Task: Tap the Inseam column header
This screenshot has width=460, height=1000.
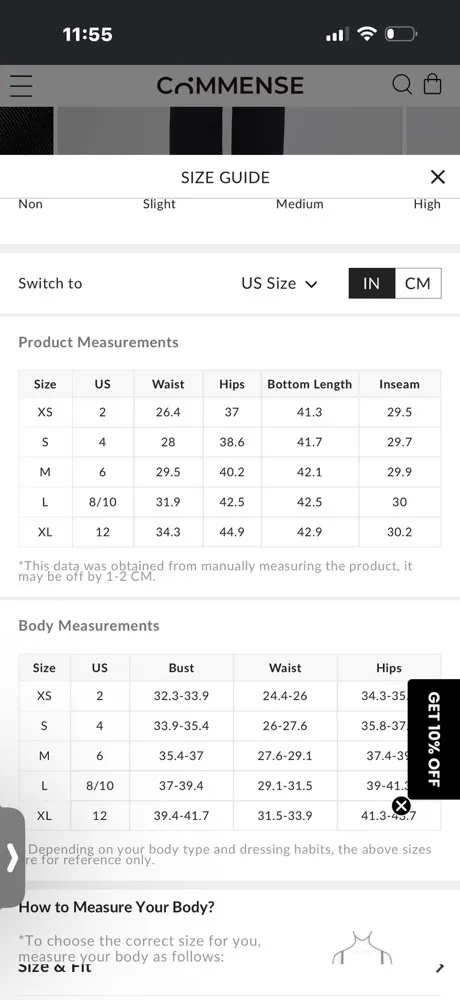Action: coord(399,384)
